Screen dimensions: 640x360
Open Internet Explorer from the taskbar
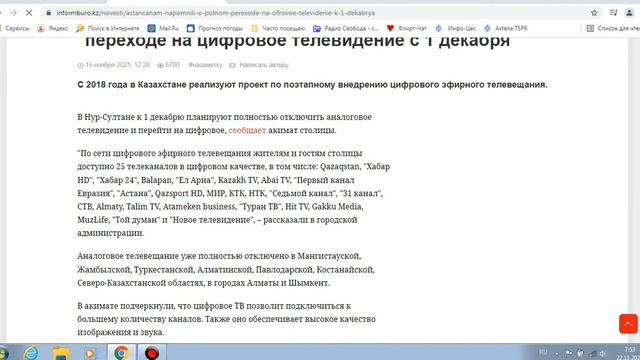[x=31, y=353]
